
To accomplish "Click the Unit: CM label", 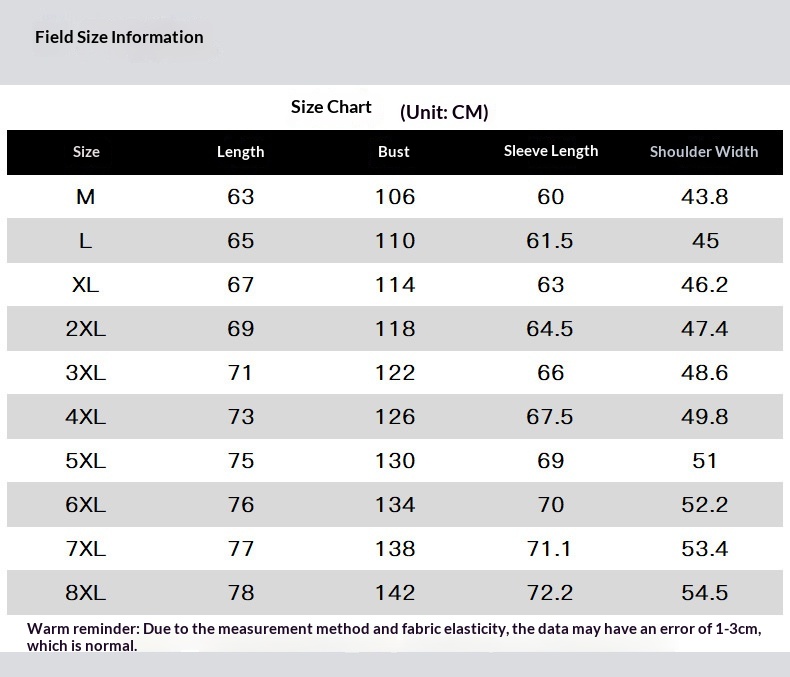I will [x=444, y=112].
